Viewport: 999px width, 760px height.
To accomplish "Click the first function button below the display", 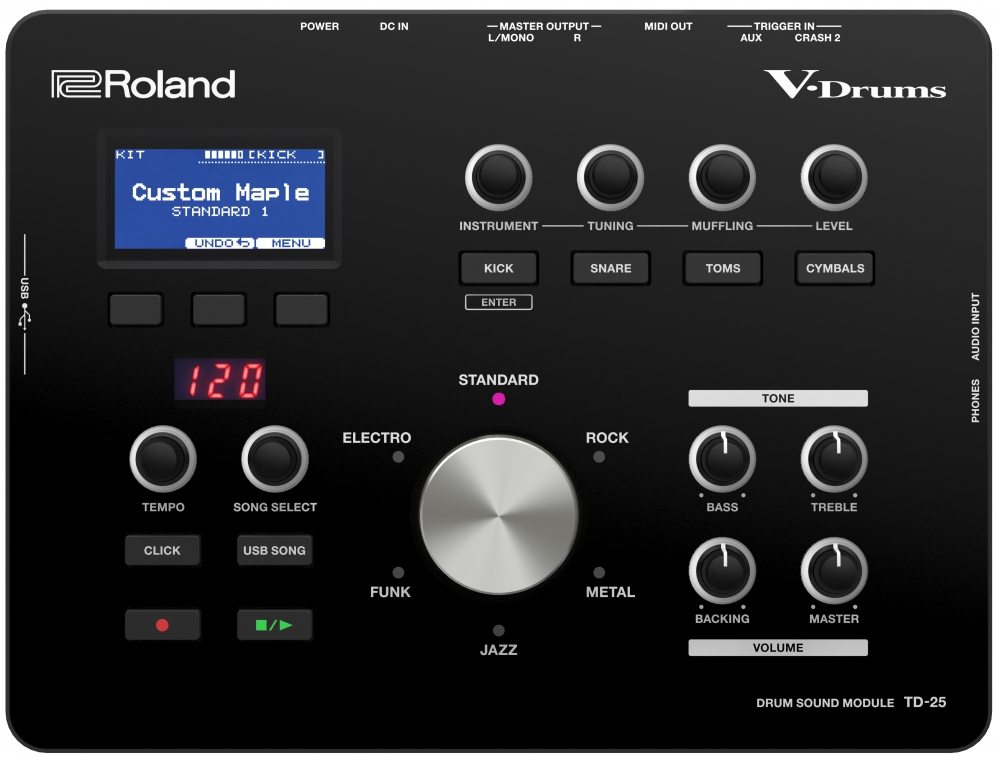I will 136,310.
